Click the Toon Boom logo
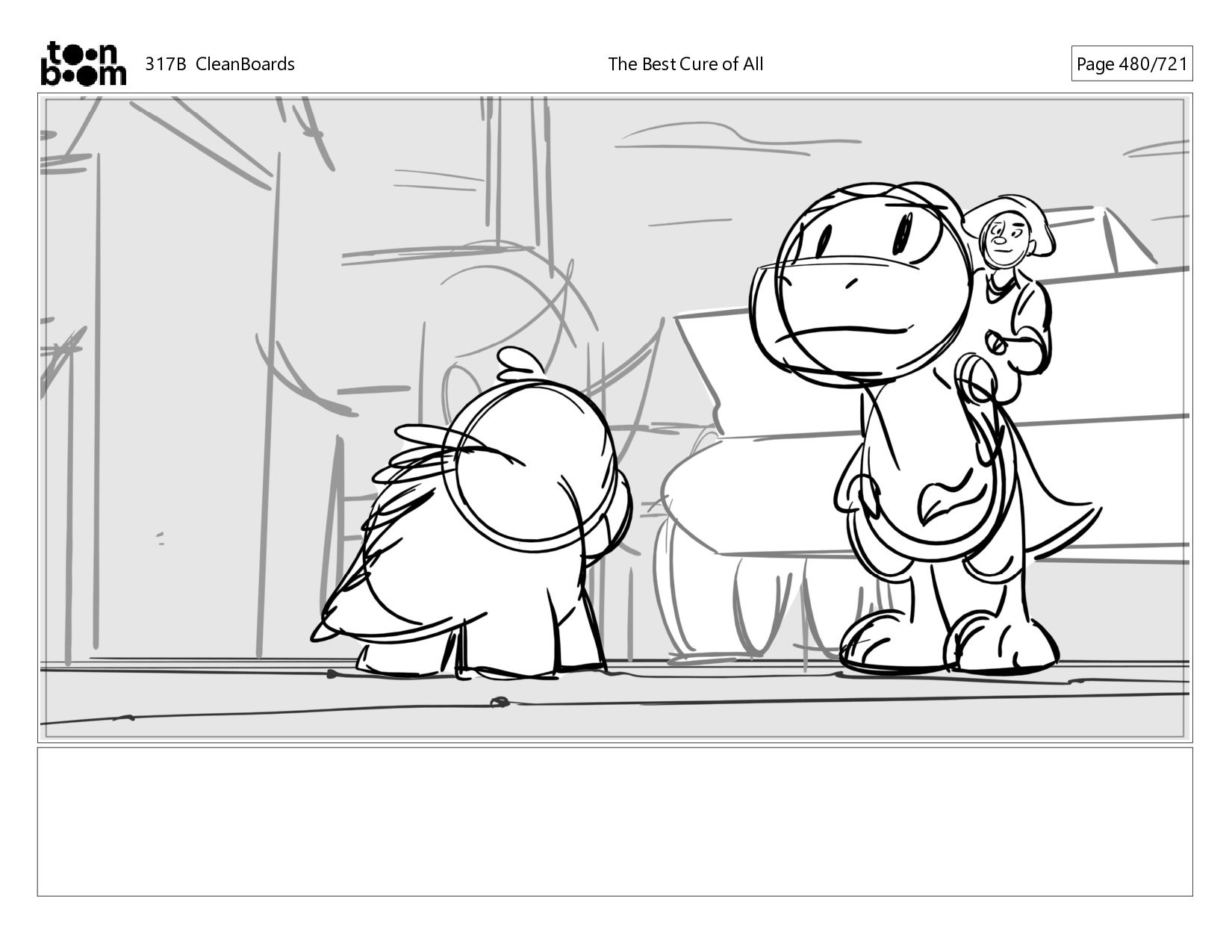Screen dimensions: 1232x952 coord(83,63)
